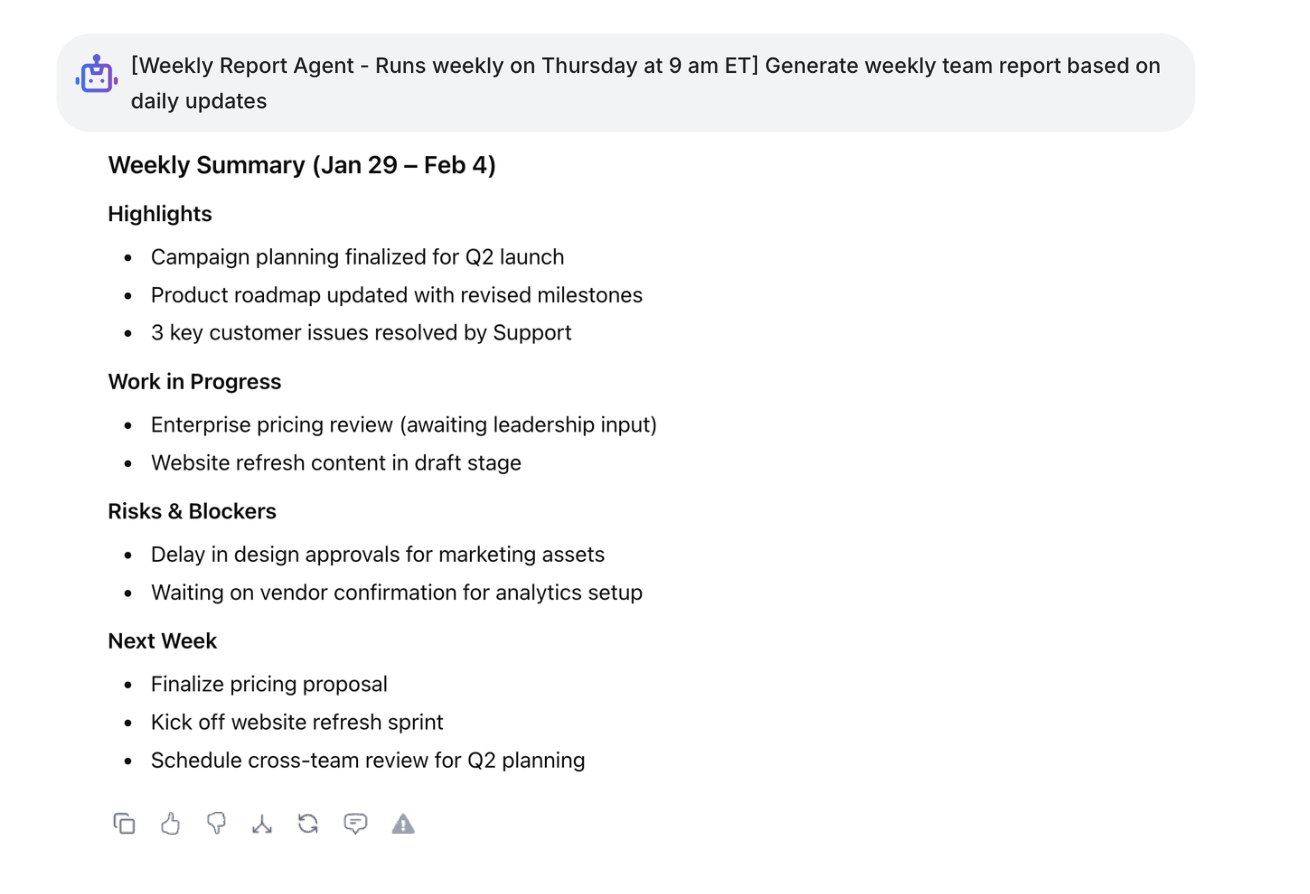Image resolution: width=1310 pixels, height=894 pixels.
Task: Copy the weekly summary response
Action: point(124,824)
